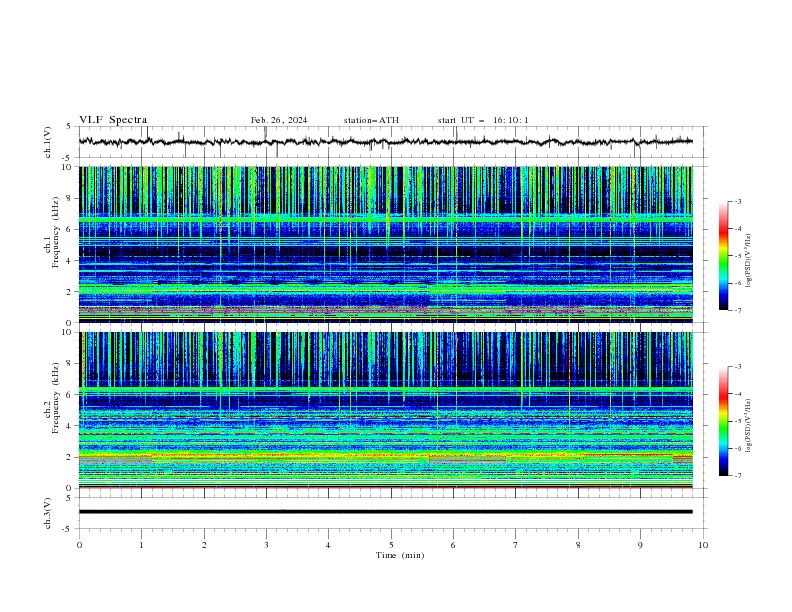This screenshot has width=792, height=612.
Task: Click time axis tick label "9"
Action: (640, 545)
